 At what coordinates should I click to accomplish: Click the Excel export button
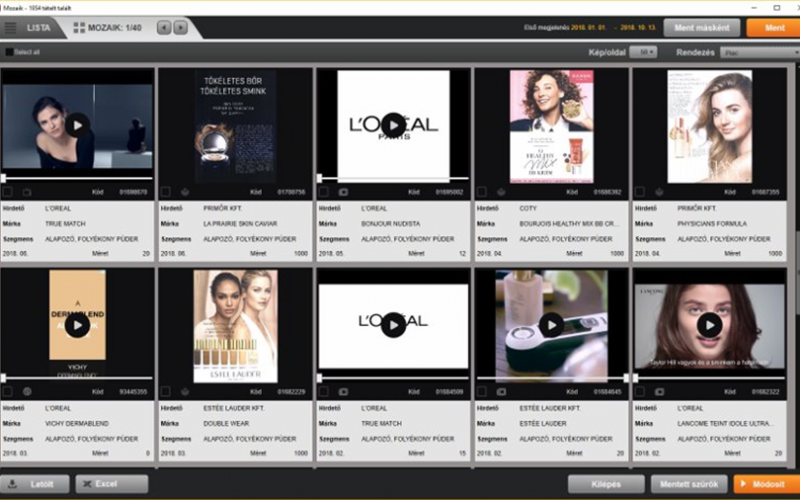[x=111, y=484]
